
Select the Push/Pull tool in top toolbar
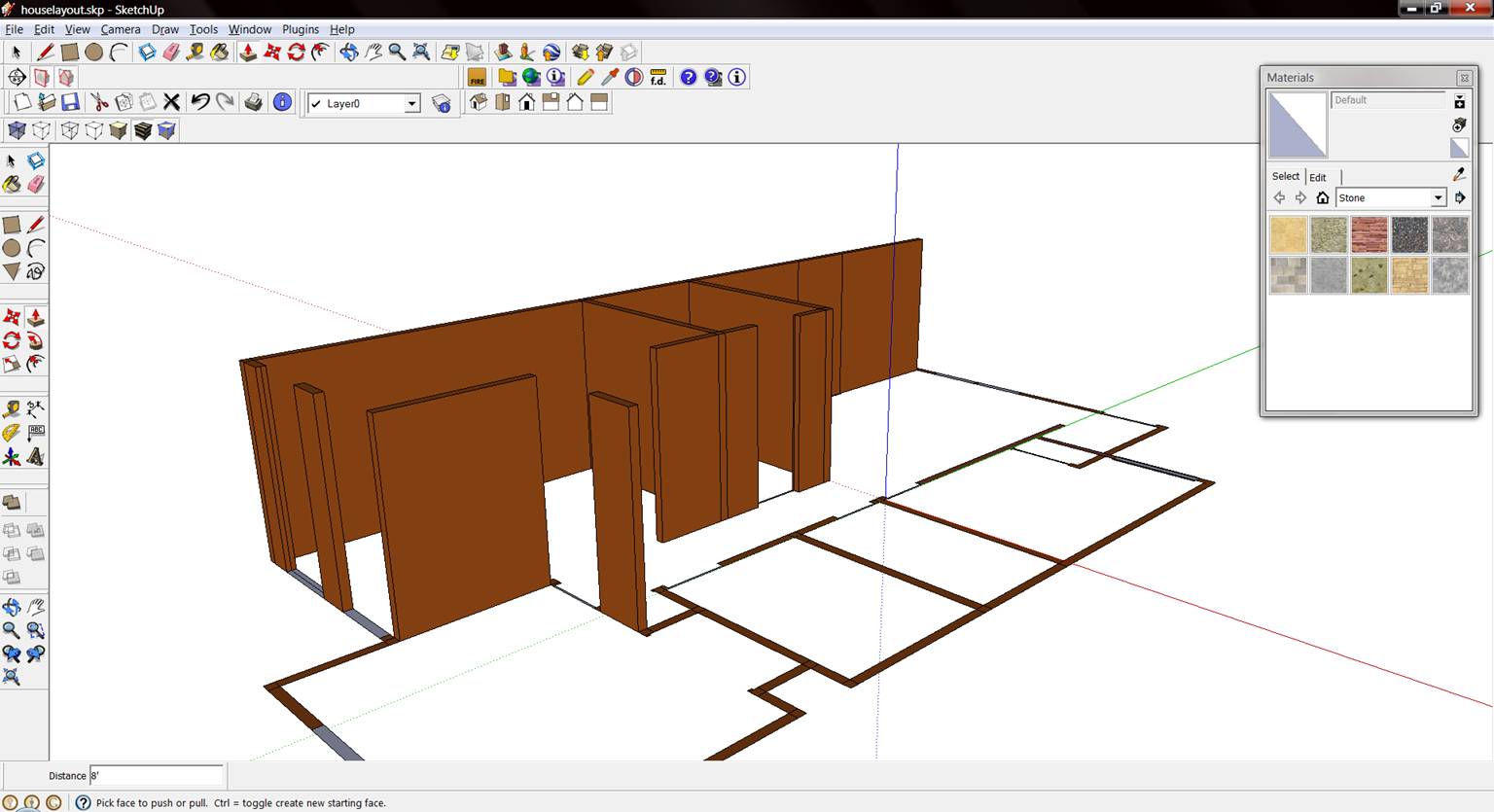(248, 53)
